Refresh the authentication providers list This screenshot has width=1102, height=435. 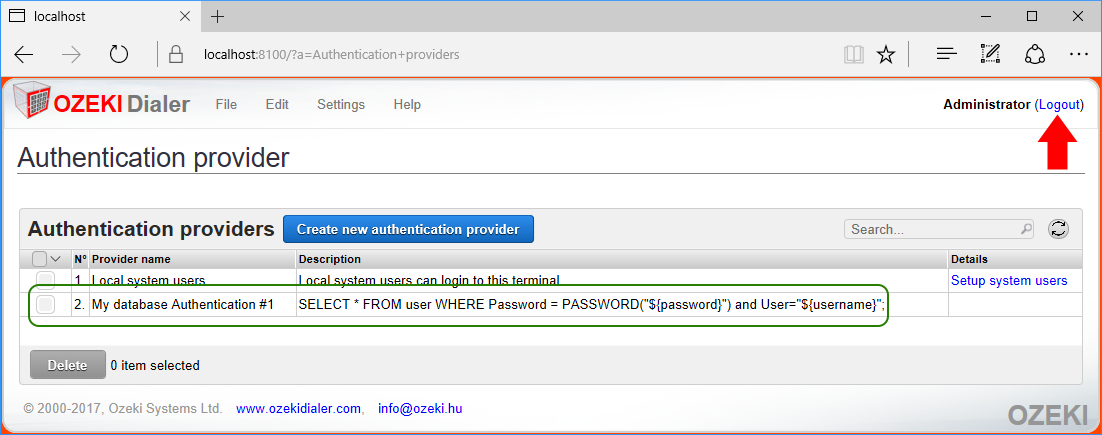pyautogui.click(x=1058, y=229)
